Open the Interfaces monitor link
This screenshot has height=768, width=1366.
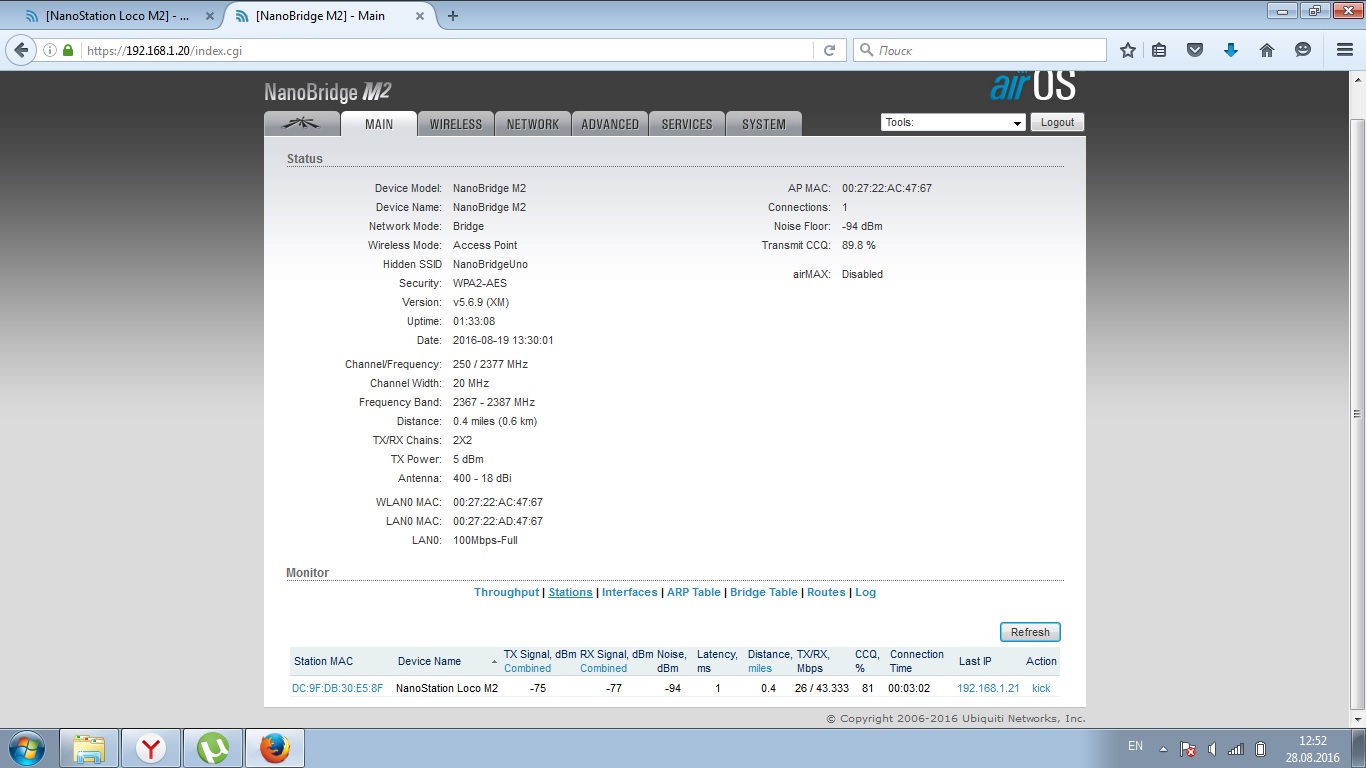pos(630,592)
